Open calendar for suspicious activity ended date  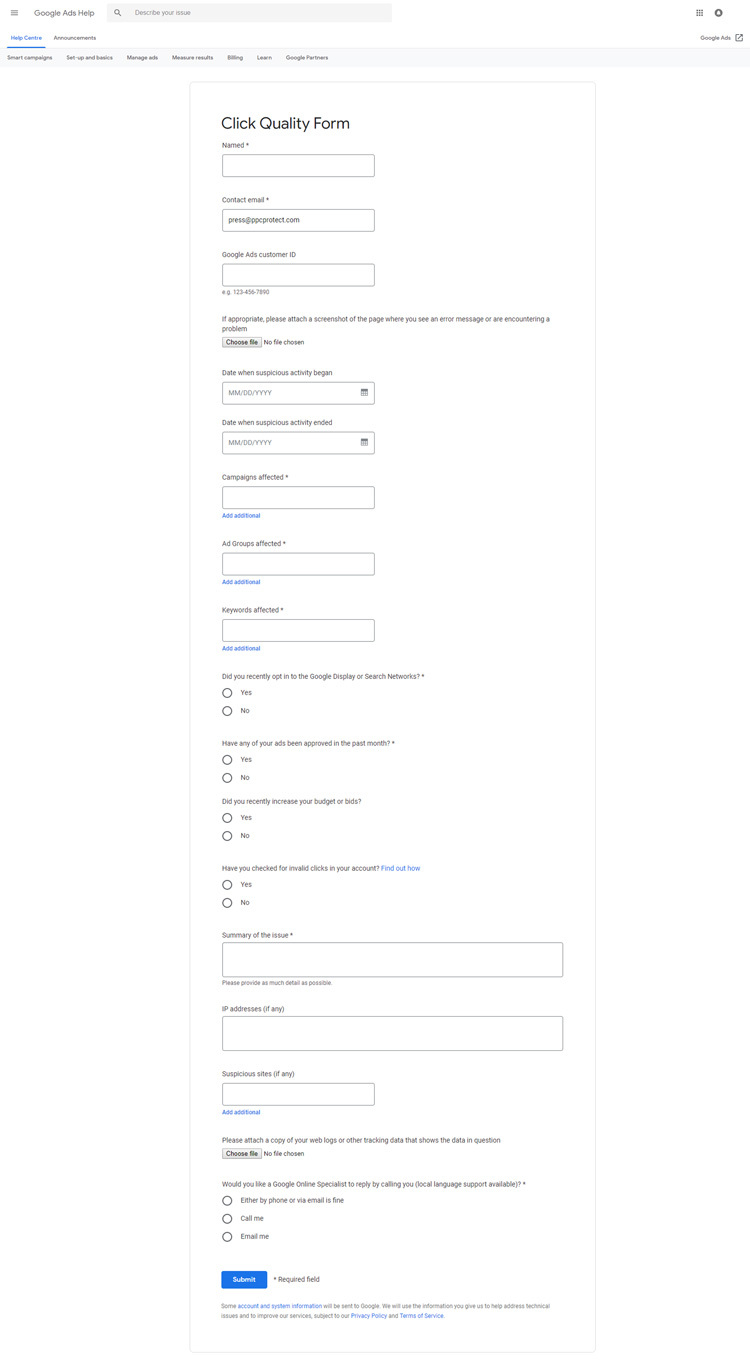point(364,442)
